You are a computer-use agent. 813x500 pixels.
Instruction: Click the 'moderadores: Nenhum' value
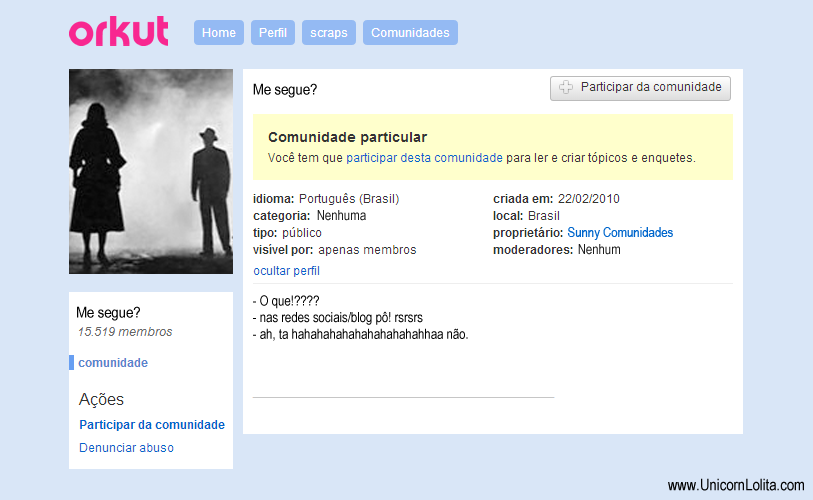click(599, 249)
